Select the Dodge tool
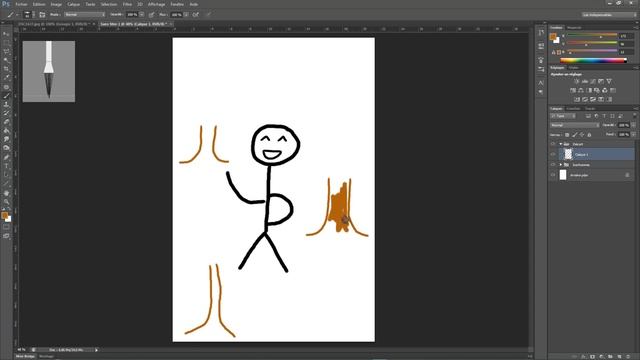The image size is (640, 360). point(6,148)
